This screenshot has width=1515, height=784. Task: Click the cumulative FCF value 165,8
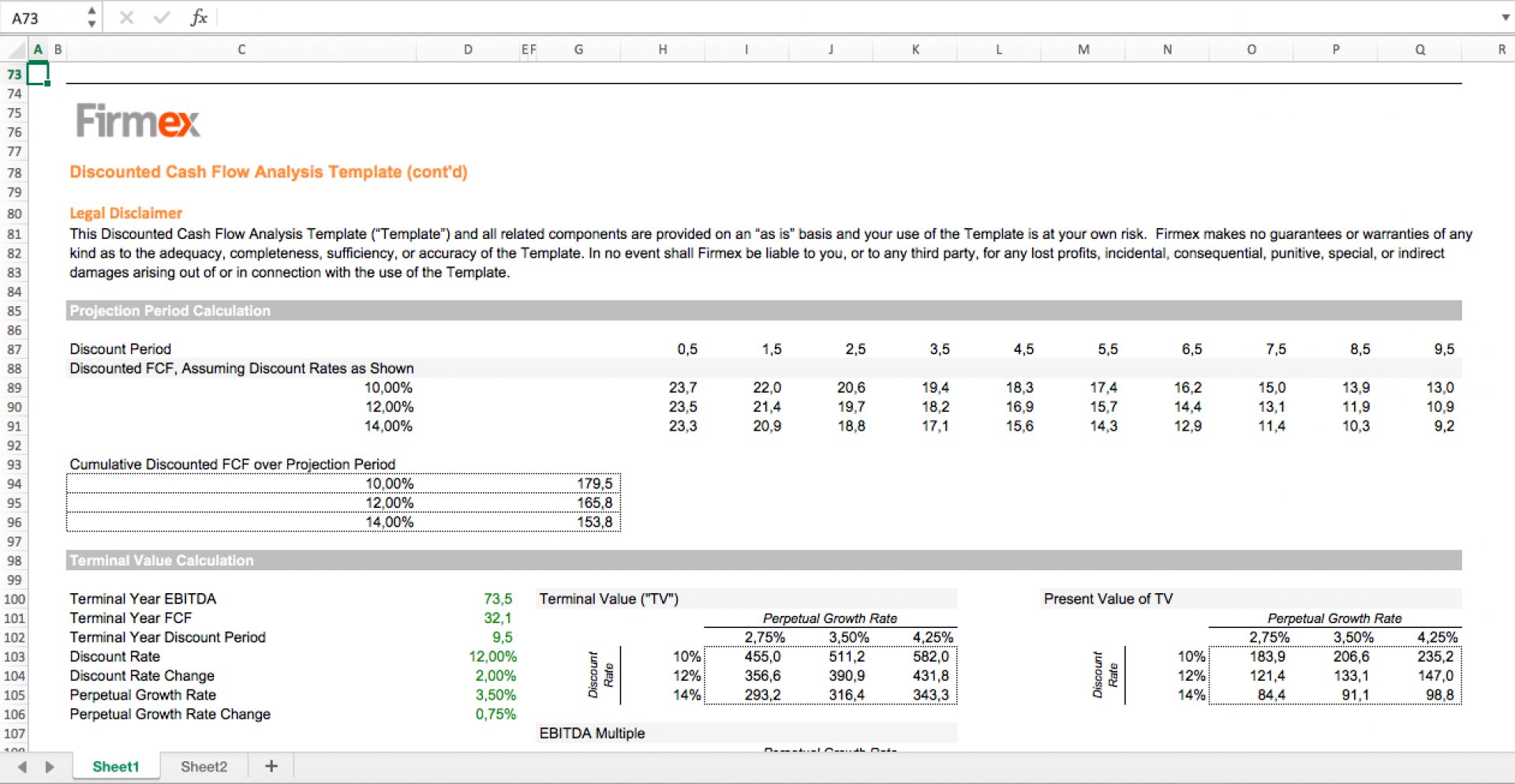(x=595, y=502)
